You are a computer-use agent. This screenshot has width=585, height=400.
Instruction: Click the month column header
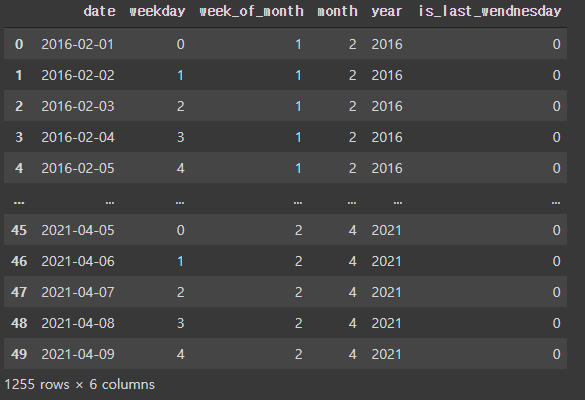pyautogui.click(x=337, y=11)
